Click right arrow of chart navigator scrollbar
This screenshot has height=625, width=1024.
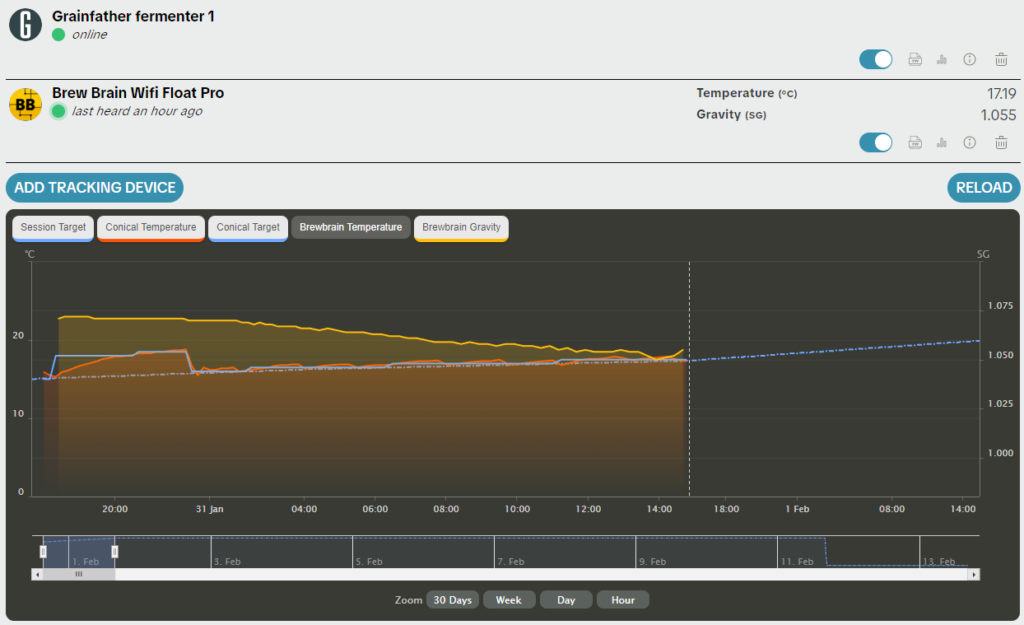pos(975,575)
